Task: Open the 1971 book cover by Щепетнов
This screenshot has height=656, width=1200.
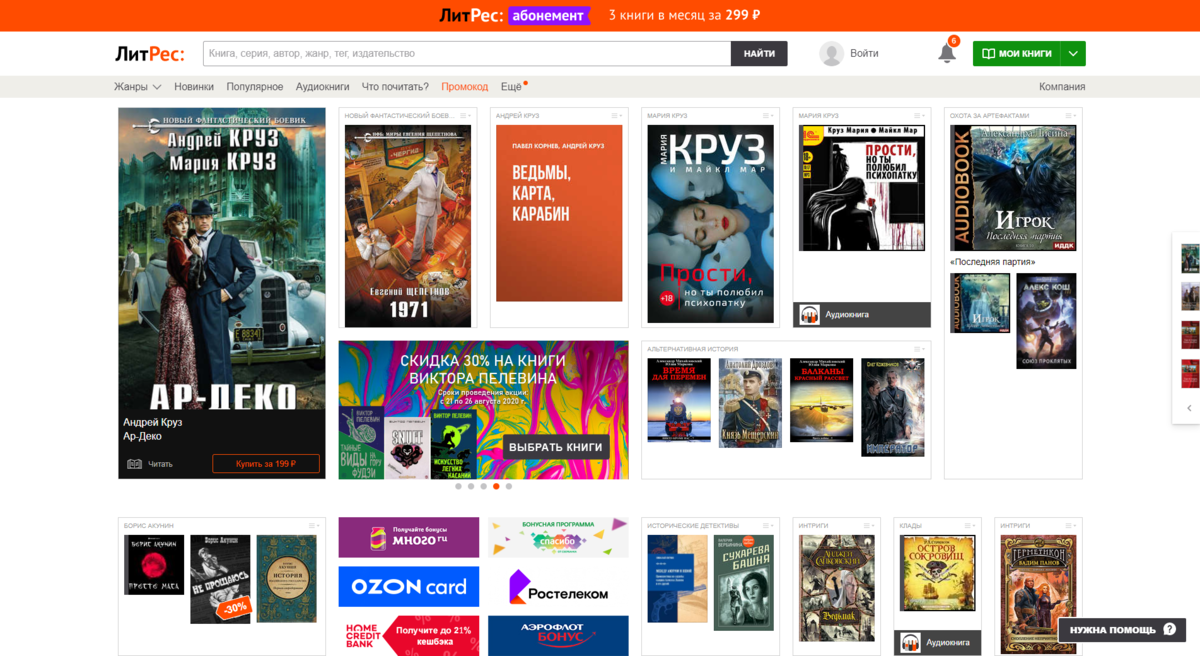Action: coord(408,226)
